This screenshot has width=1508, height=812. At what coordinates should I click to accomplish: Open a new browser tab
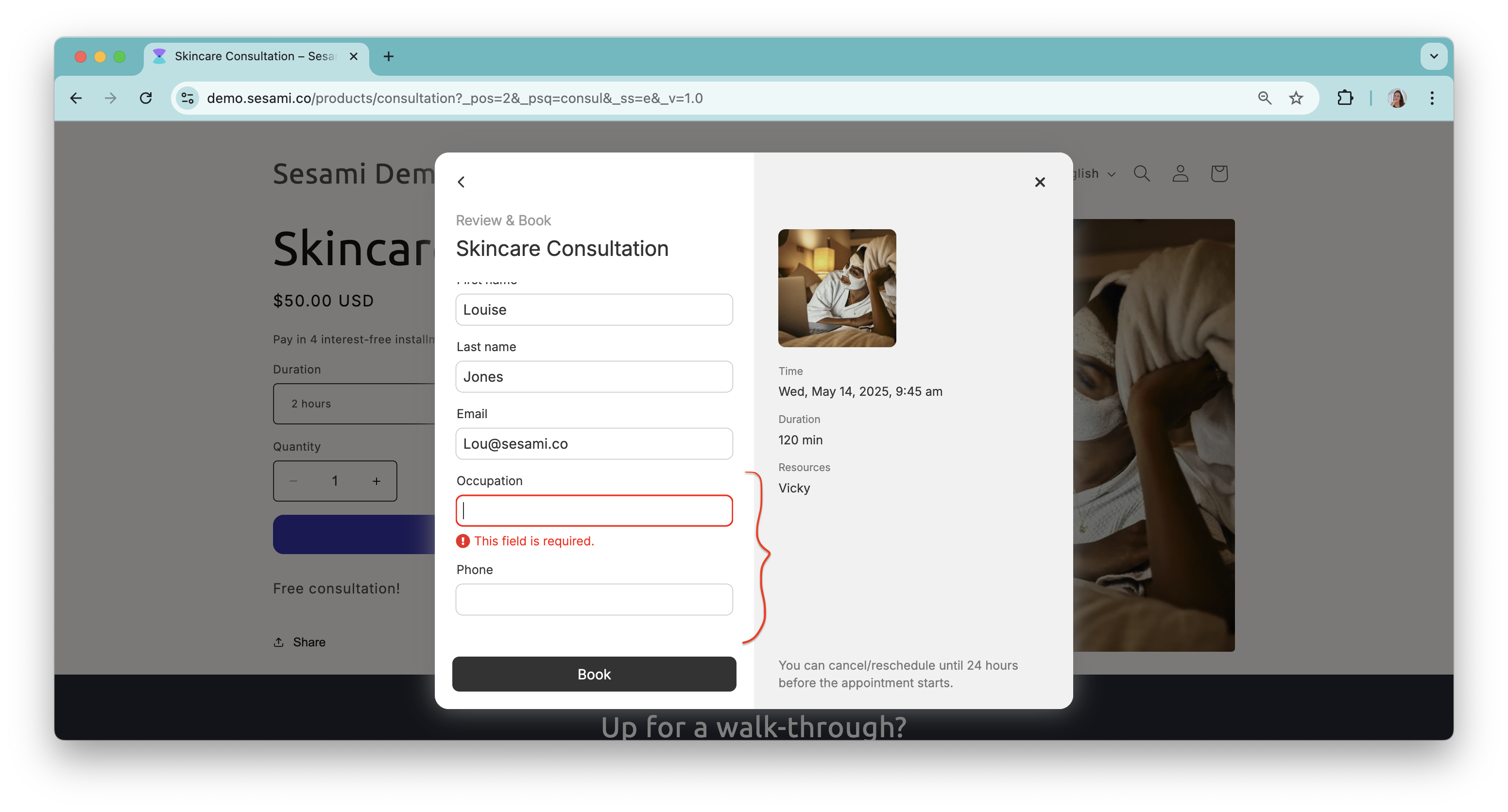click(388, 56)
